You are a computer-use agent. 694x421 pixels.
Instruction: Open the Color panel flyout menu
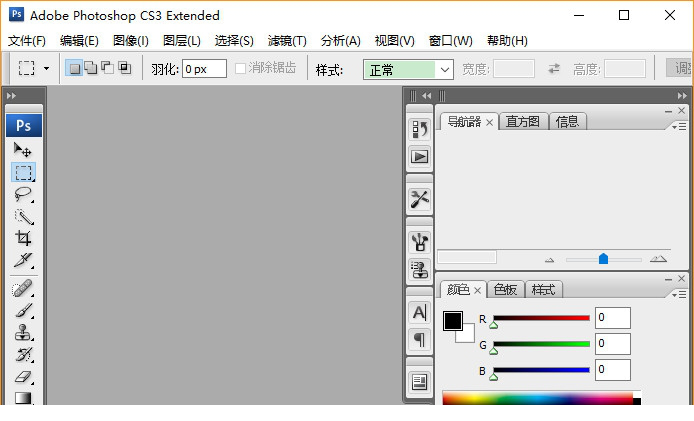[x=679, y=295]
